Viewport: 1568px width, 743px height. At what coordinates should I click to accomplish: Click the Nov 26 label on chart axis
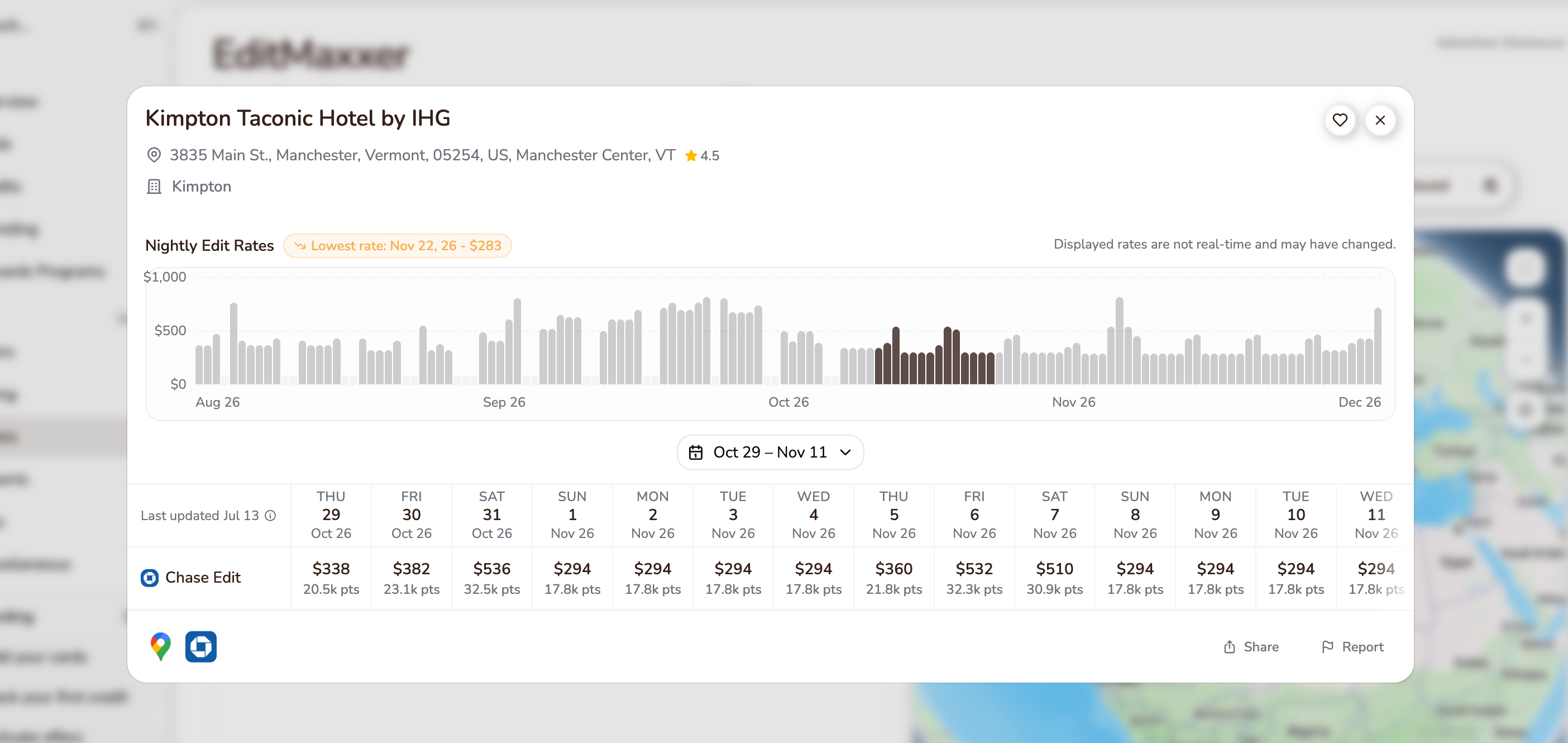[x=1073, y=402]
